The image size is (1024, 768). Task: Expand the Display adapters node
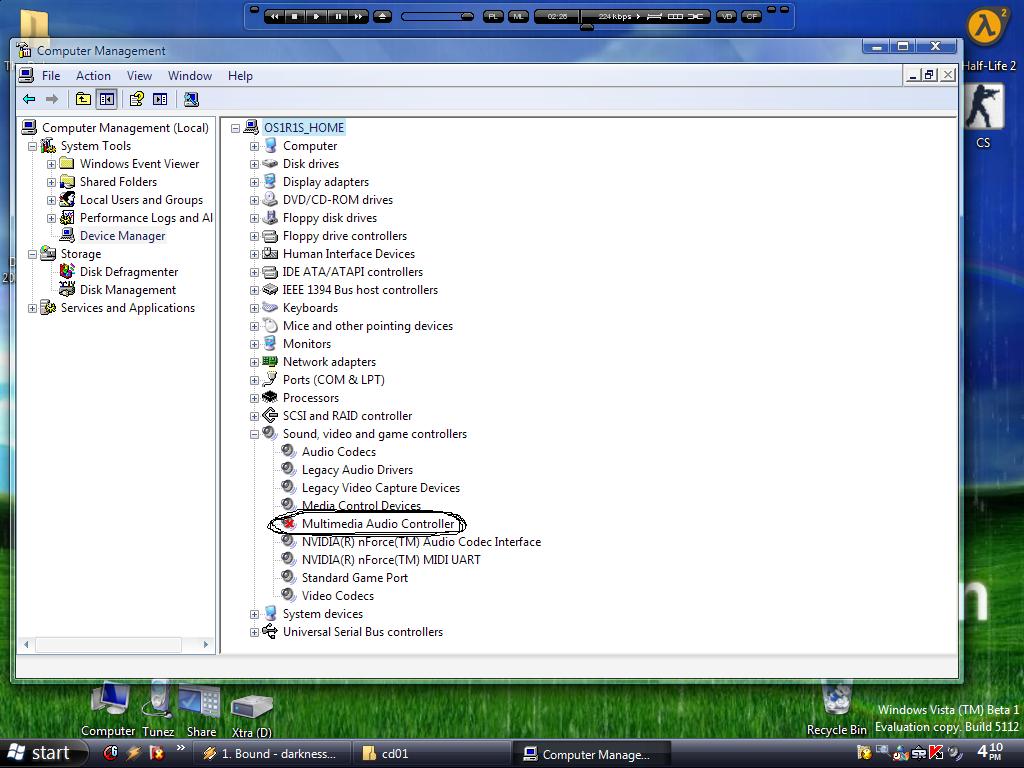pyautogui.click(x=254, y=182)
